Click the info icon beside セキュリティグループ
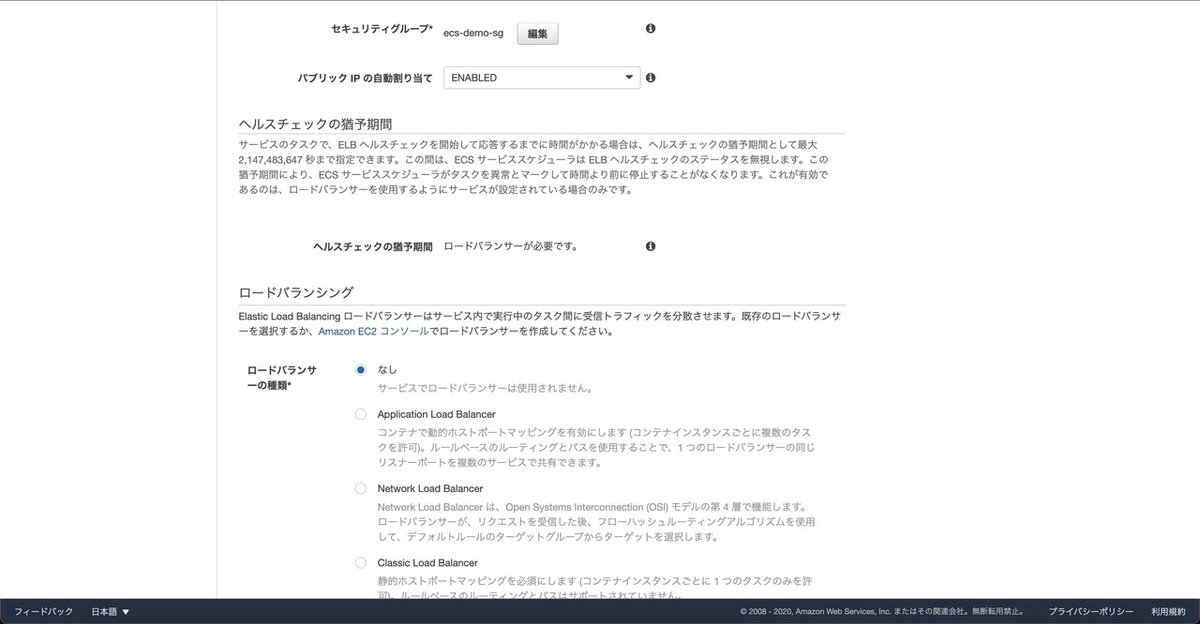 650,29
